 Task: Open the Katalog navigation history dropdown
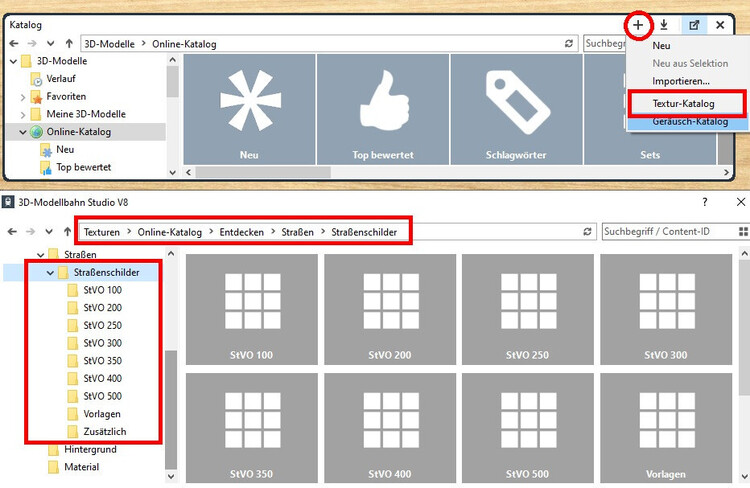click(50, 44)
